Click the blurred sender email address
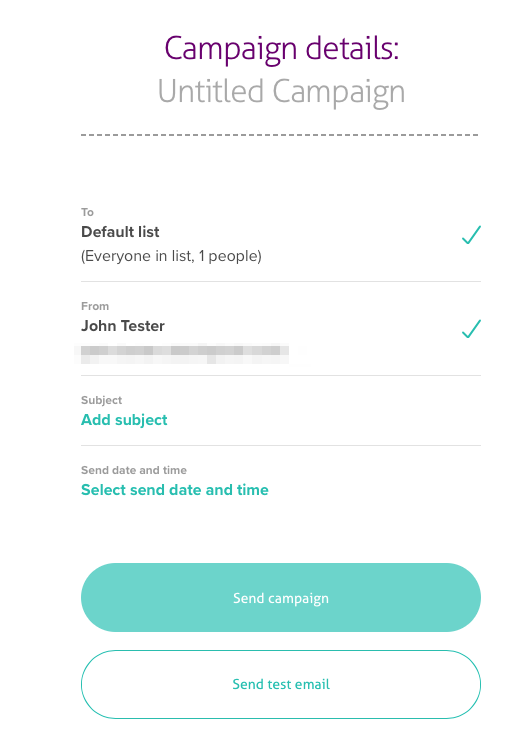The height and width of the screenshot is (746, 514). pos(185,354)
